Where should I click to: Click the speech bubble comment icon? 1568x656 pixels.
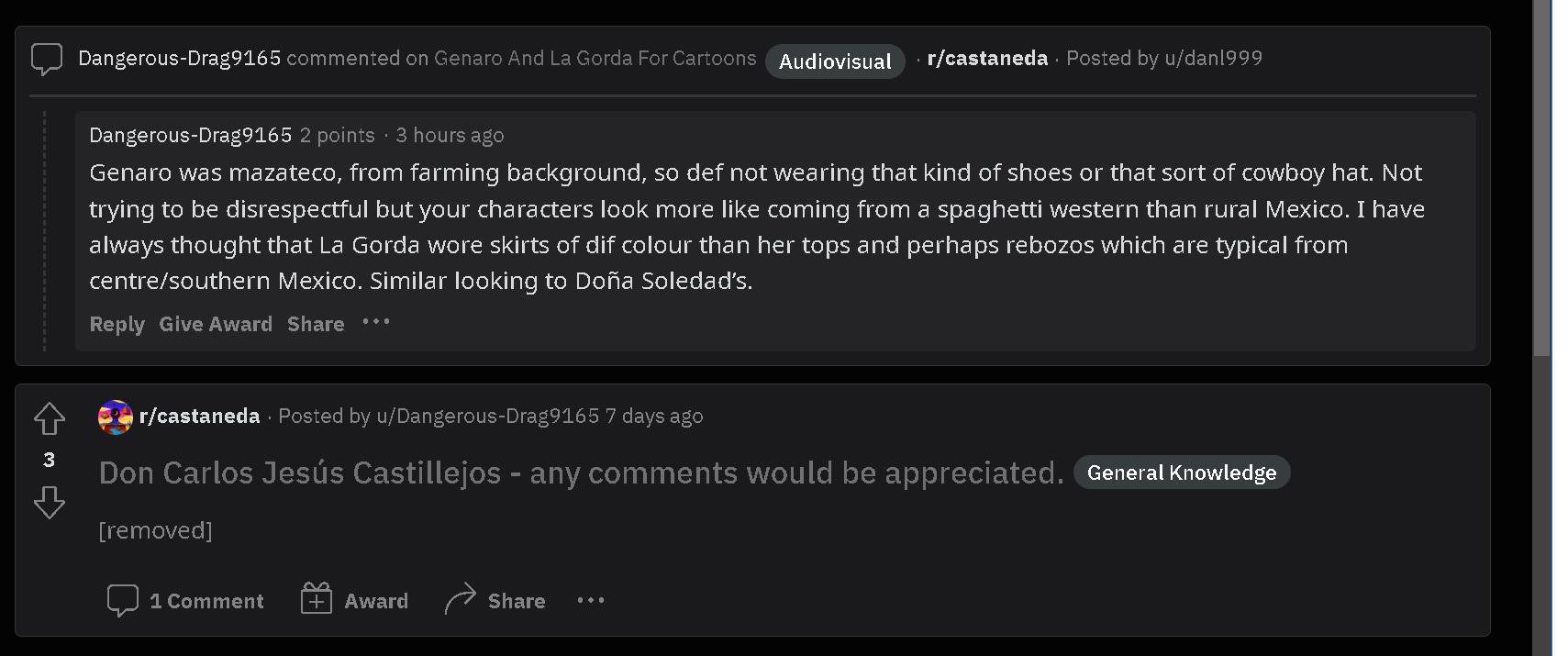click(46, 59)
